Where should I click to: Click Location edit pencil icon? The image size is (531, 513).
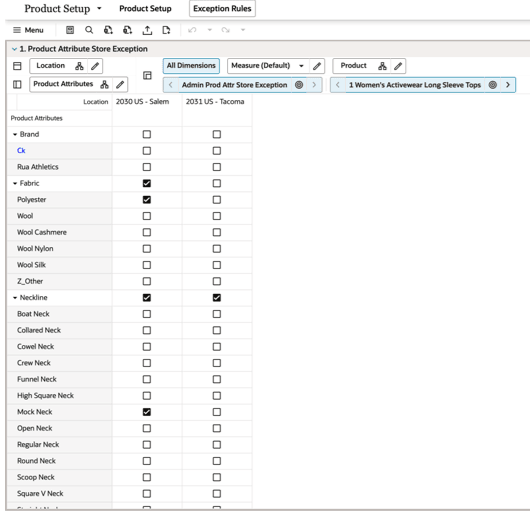[x=95, y=66]
